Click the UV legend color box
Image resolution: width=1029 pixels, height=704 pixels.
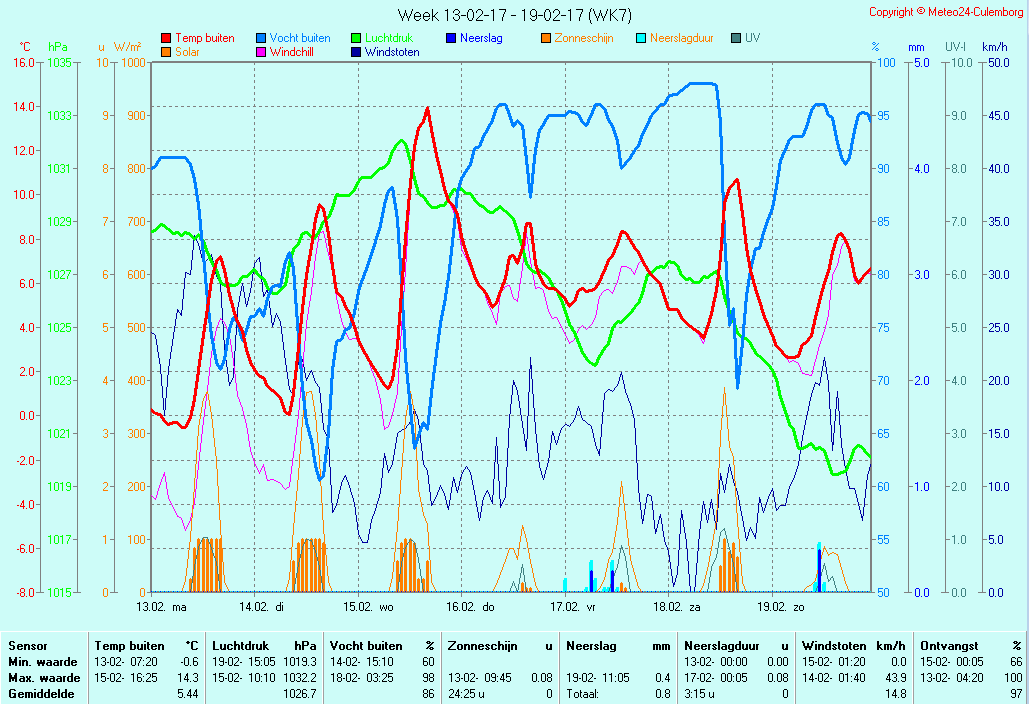point(736,38)
